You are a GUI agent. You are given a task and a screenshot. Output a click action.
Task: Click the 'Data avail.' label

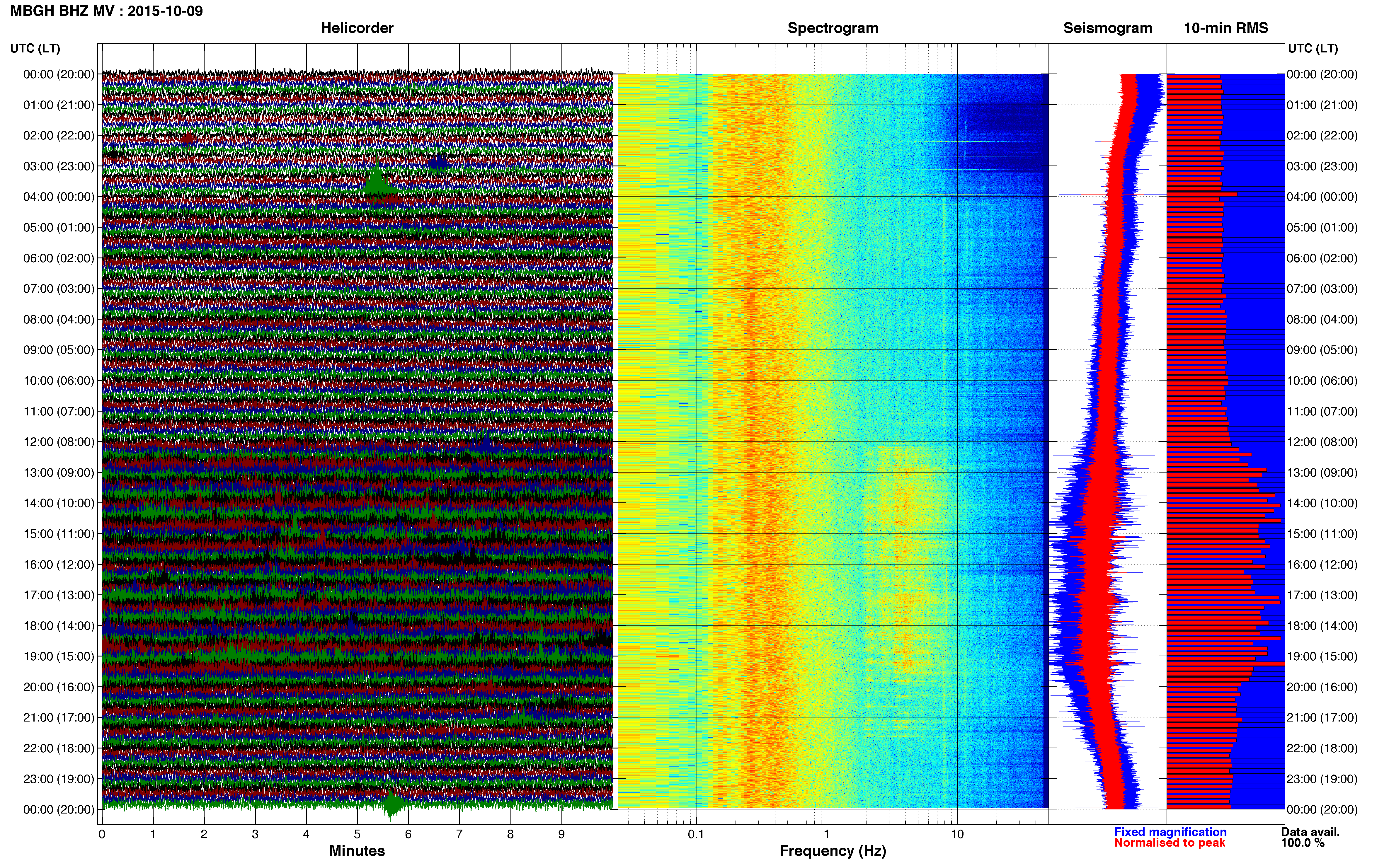tap(1310, 832)
